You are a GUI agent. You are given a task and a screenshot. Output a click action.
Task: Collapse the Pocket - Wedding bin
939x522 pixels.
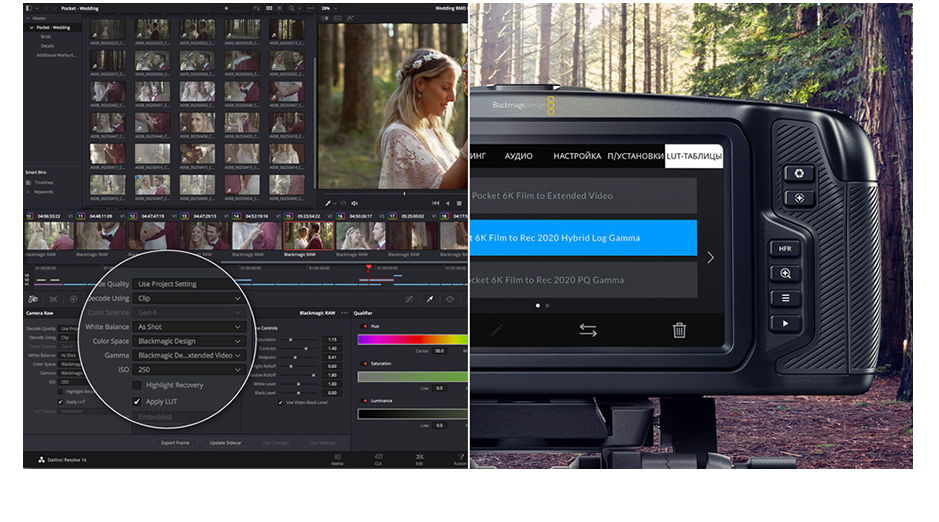[32, 28]
